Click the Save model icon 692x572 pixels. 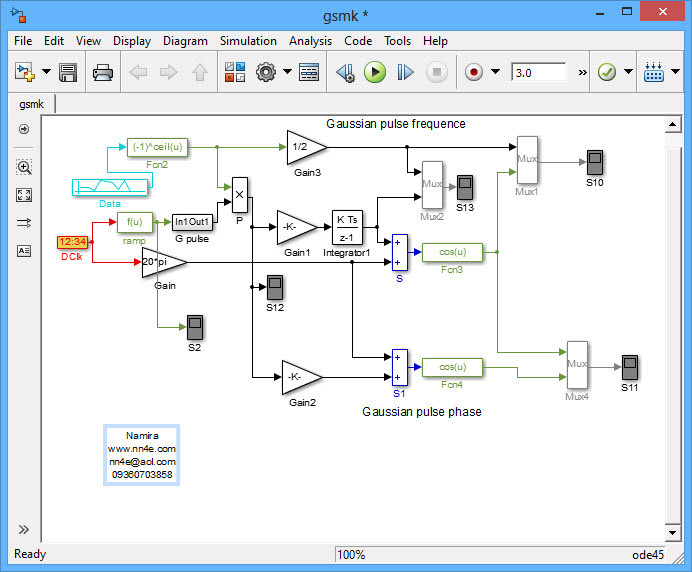click(x=68, y=72)
